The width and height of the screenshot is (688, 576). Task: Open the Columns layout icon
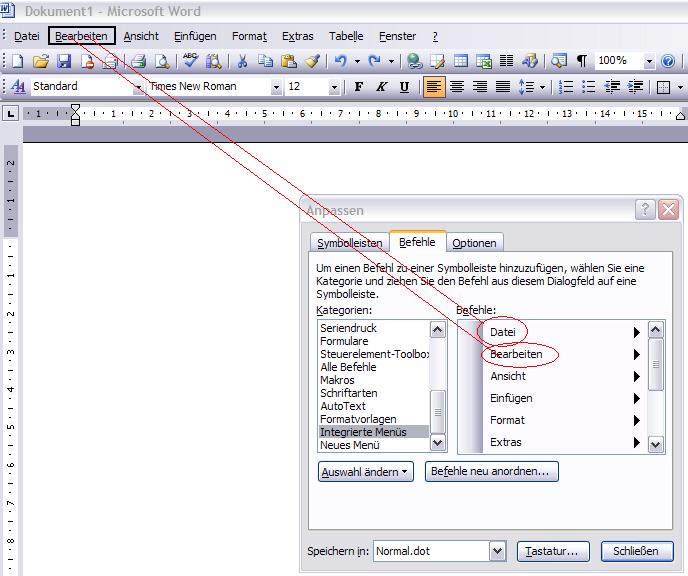506,61
